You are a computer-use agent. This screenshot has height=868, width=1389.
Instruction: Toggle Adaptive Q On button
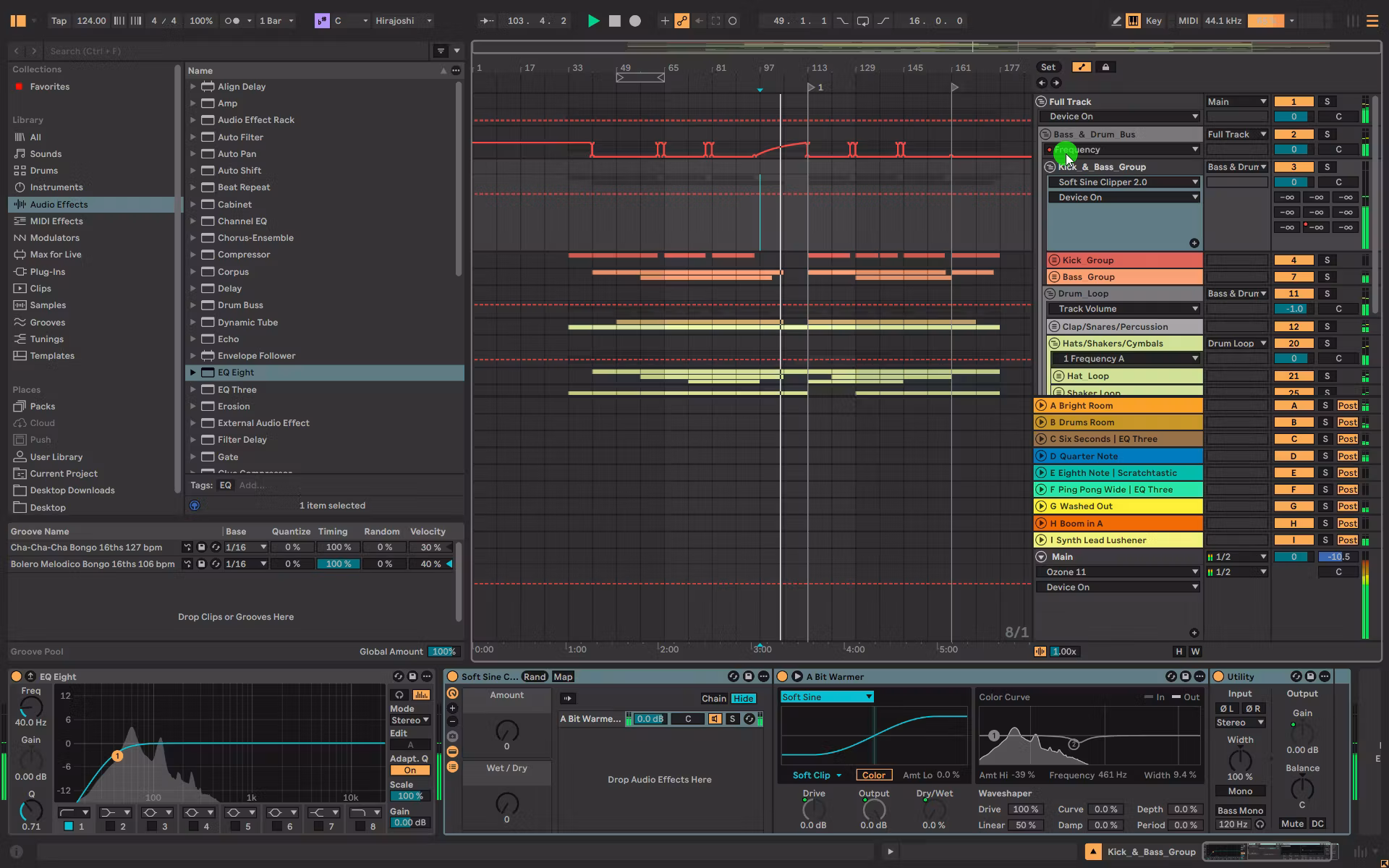click(409, 770)
